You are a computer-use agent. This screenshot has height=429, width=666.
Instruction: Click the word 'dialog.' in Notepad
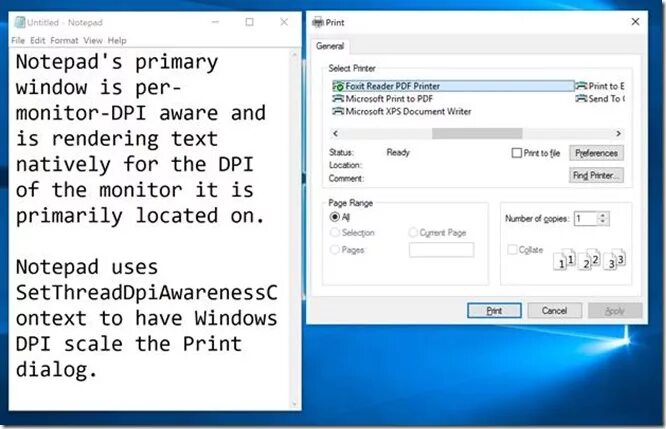(56, 370)
